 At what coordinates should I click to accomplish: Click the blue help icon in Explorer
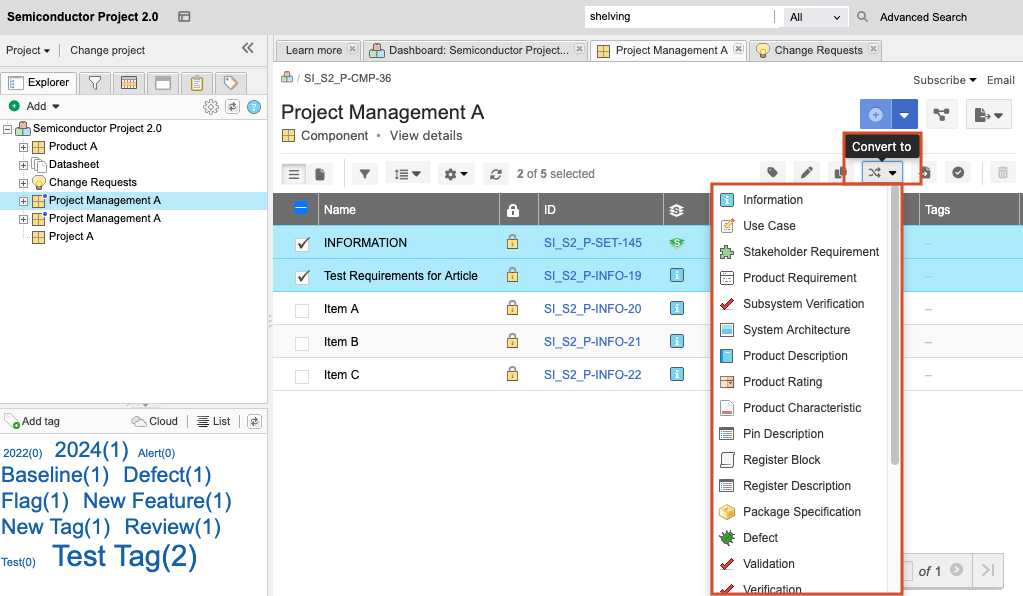(254, 107)
